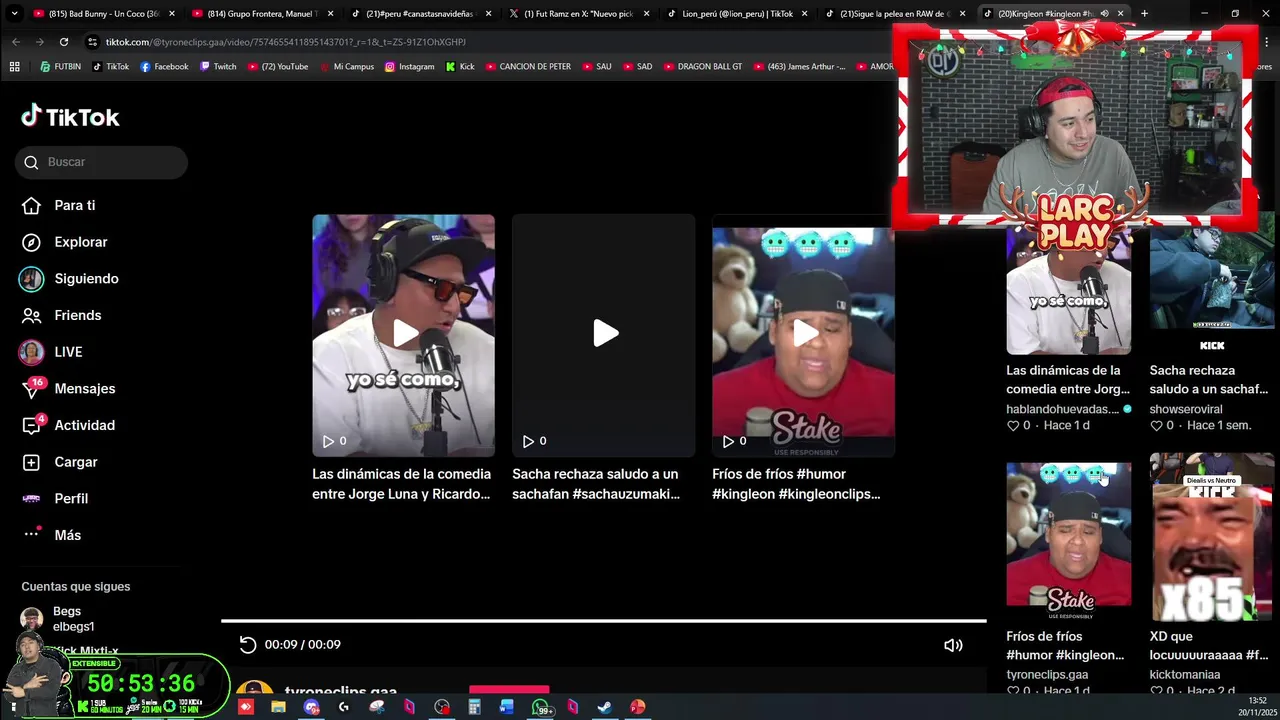The image size is (1280, 720).
Task: Switch to the #peru #canastasnavideñas tab
Action: 420,14
